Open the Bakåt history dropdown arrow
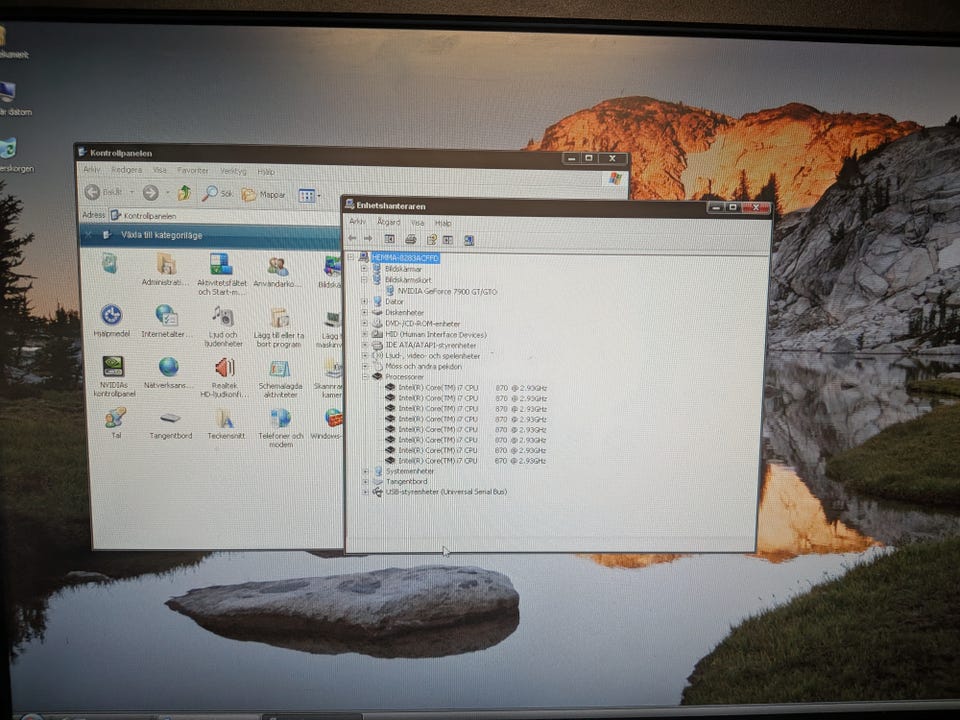 pyautogui.click(x=132, y=192)
